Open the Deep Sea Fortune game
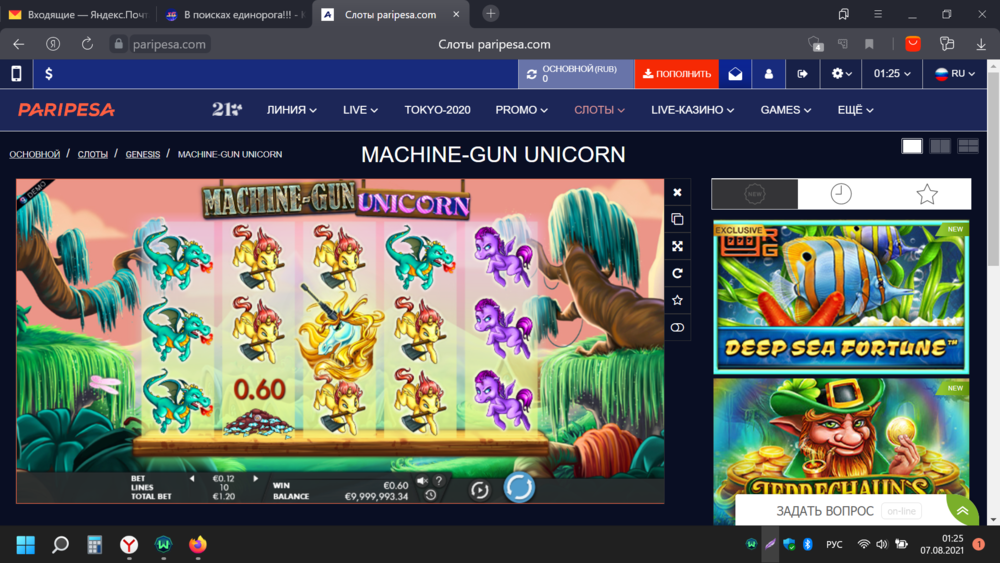The height and width of the screenshot is (563, 1000). point(841,297)
